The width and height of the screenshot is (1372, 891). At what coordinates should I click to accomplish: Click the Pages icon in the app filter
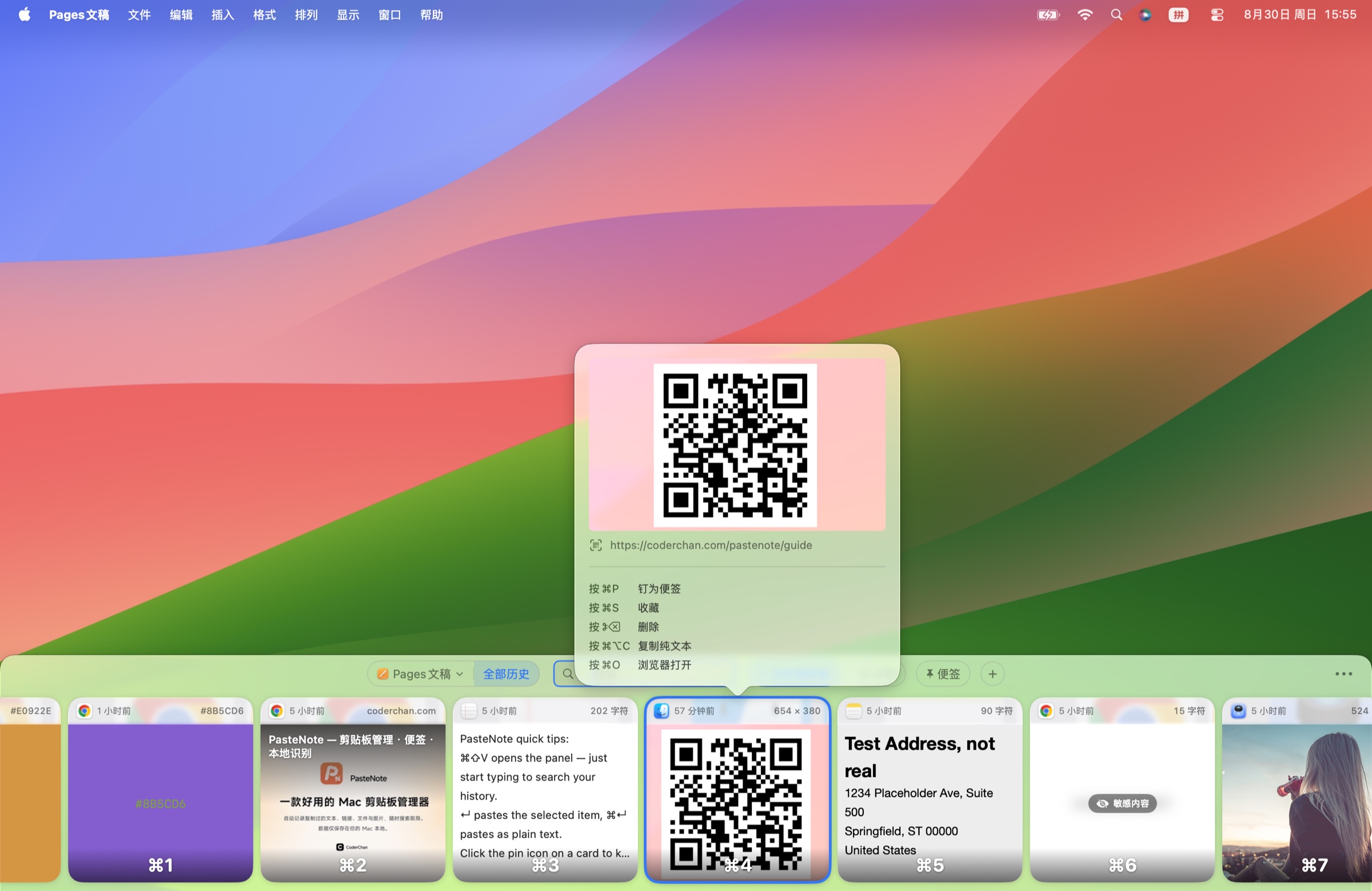point(382,674)
